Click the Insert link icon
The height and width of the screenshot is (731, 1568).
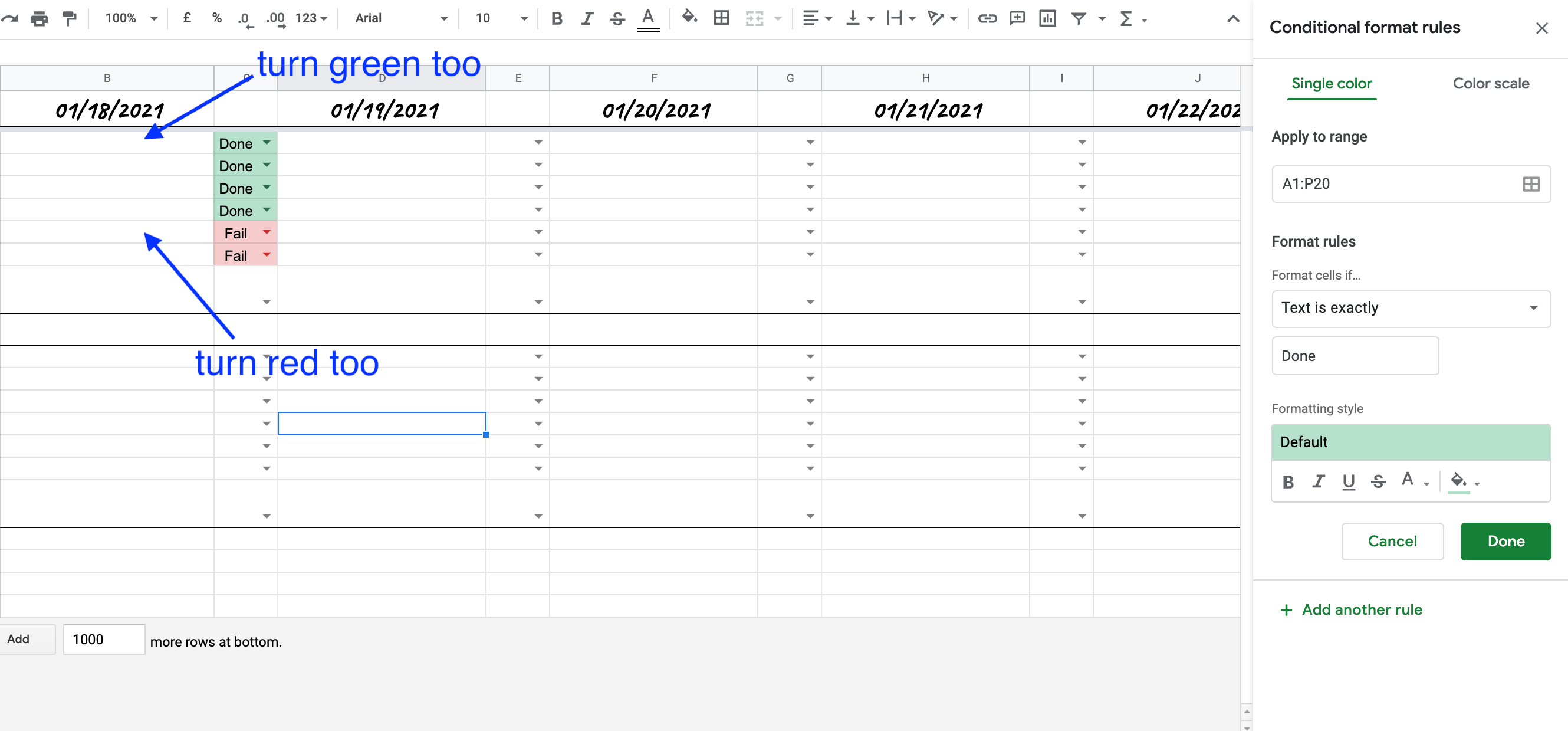coord(987,18)
